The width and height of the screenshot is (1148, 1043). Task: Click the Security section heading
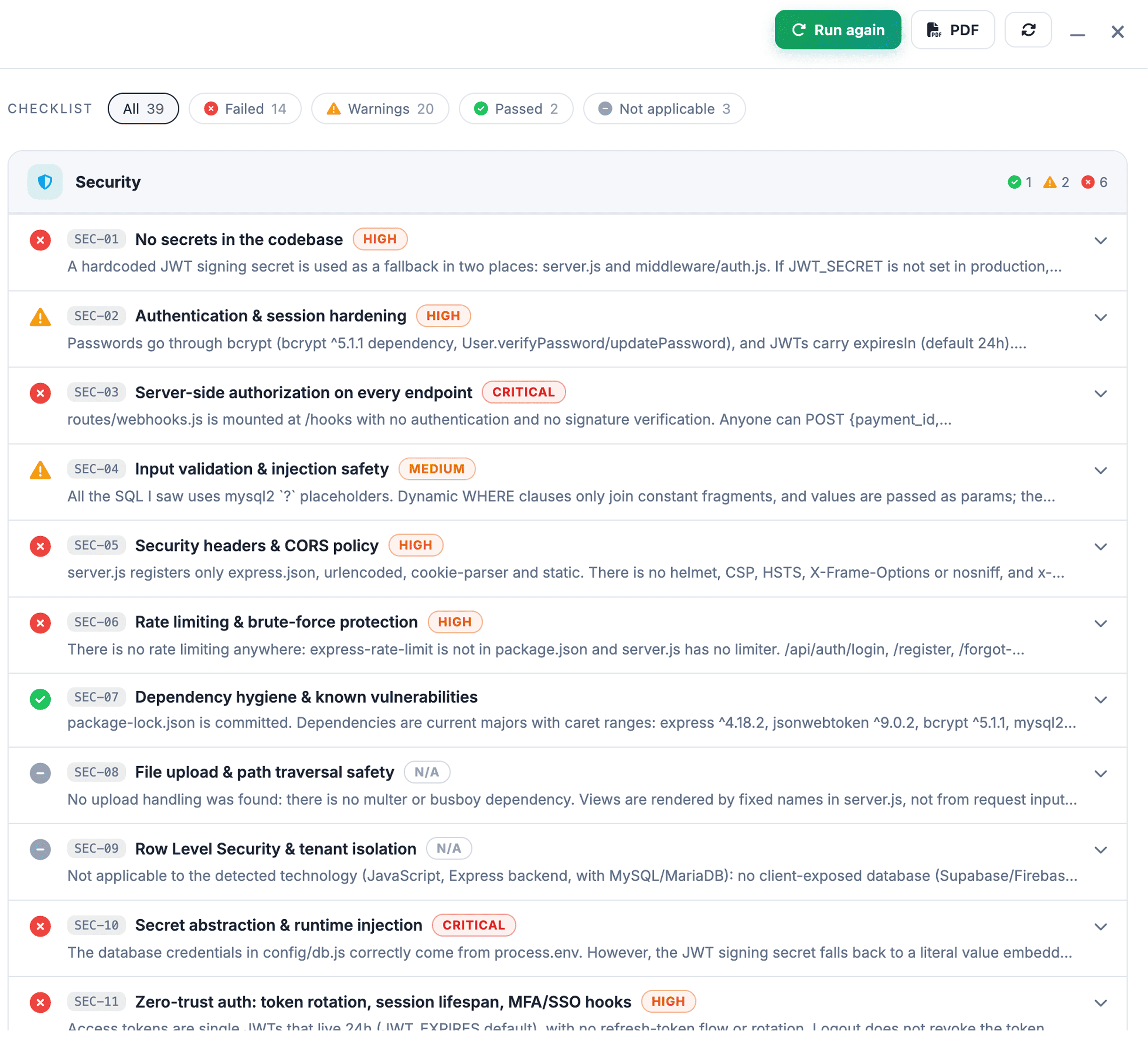(x=108, y=182)
